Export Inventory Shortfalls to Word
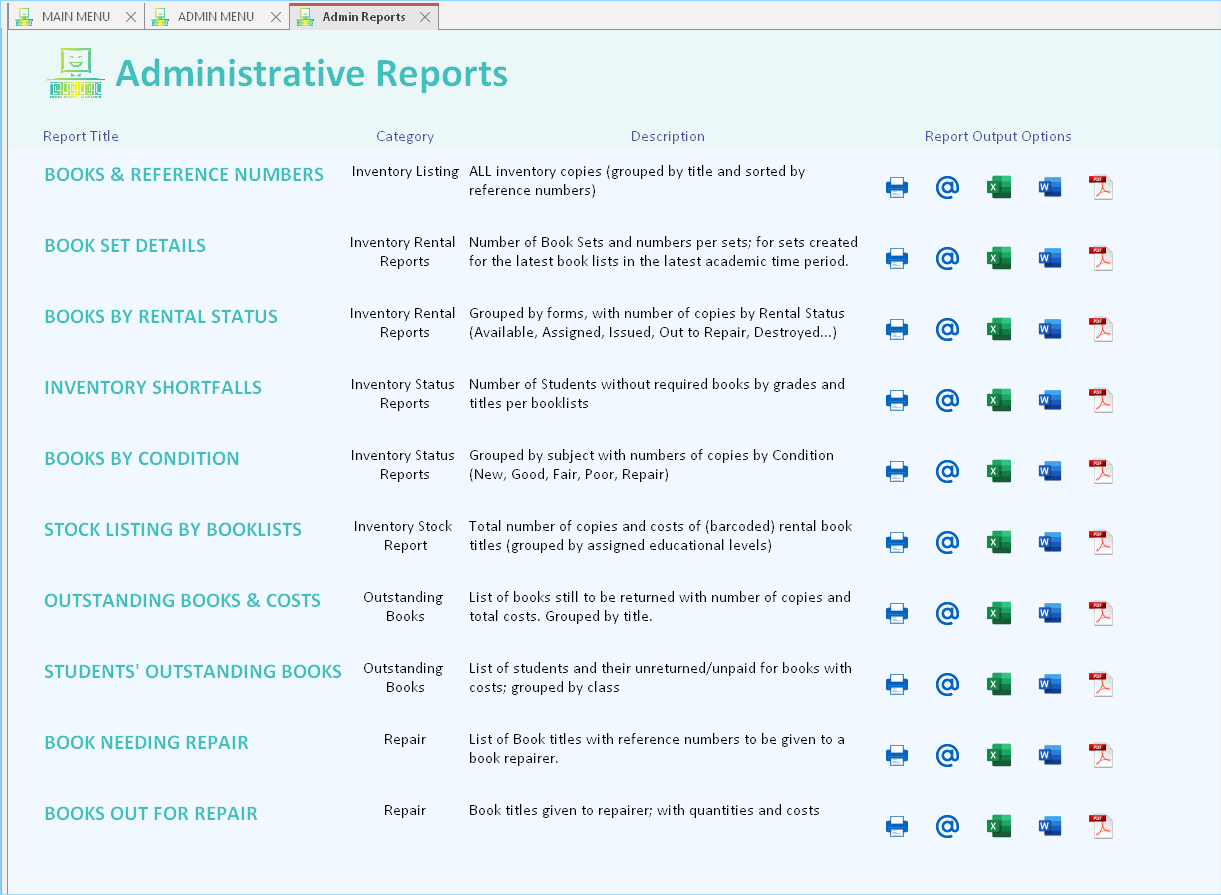Screen dimensions: 1221x895 (1050, 400)
